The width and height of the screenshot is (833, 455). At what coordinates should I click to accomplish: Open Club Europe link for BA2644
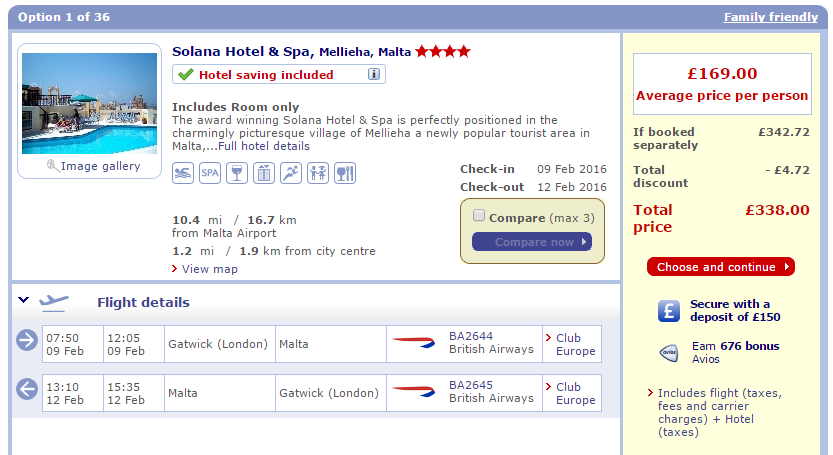pyautogui.click(x=575, y=344)
